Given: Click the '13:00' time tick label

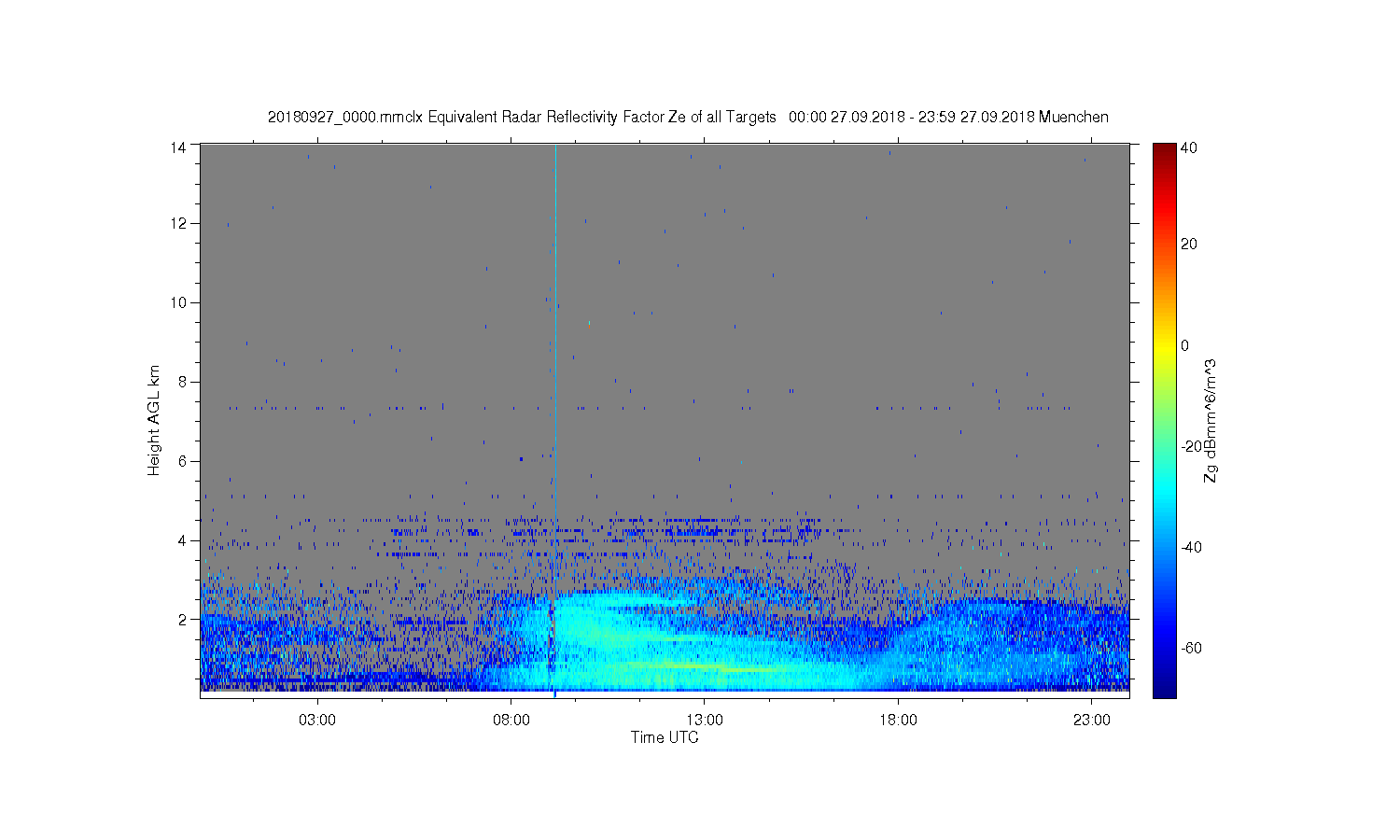Looking at the screenshot, I should coord(705,720).
